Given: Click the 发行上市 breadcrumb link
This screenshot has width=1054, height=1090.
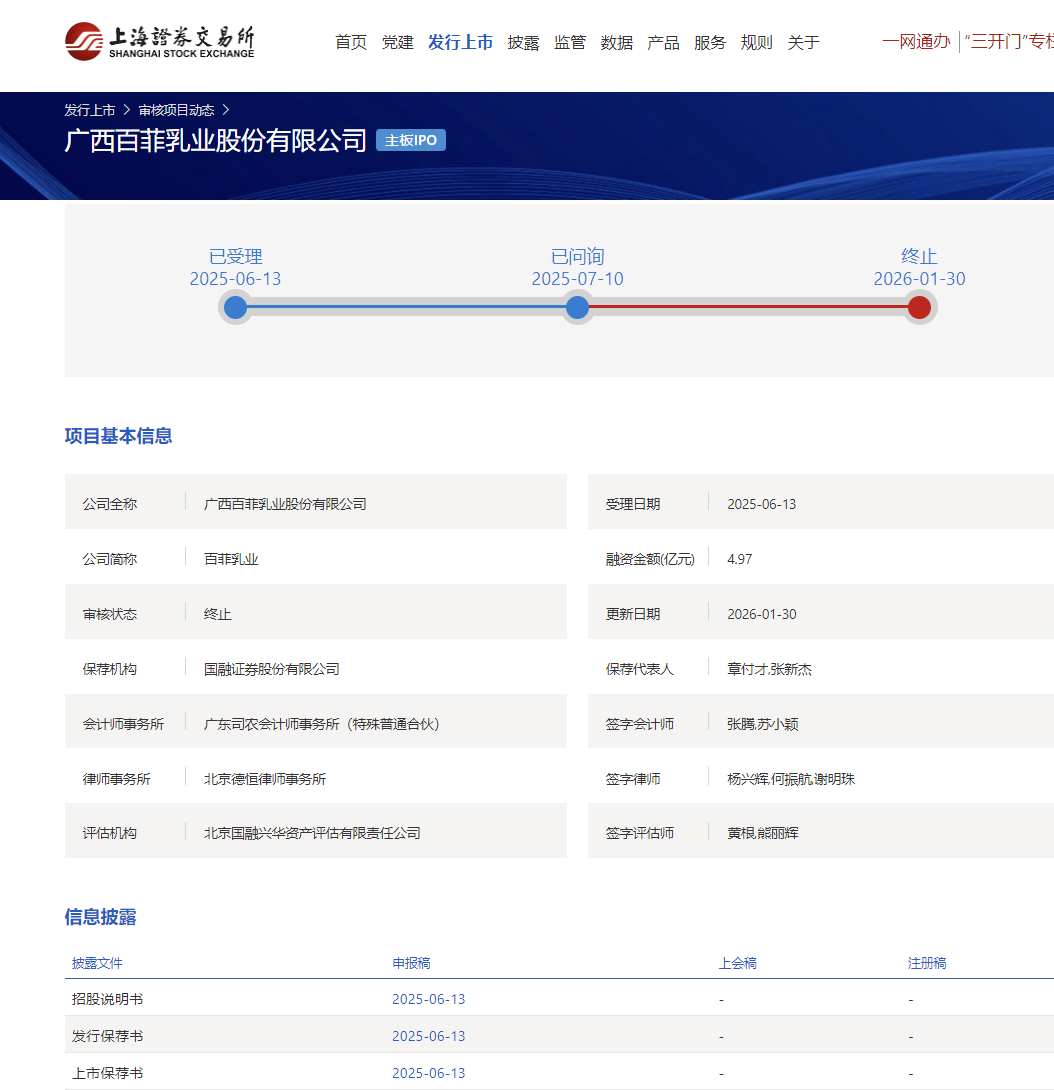Looking at the screenshot, I should point(90,110).
